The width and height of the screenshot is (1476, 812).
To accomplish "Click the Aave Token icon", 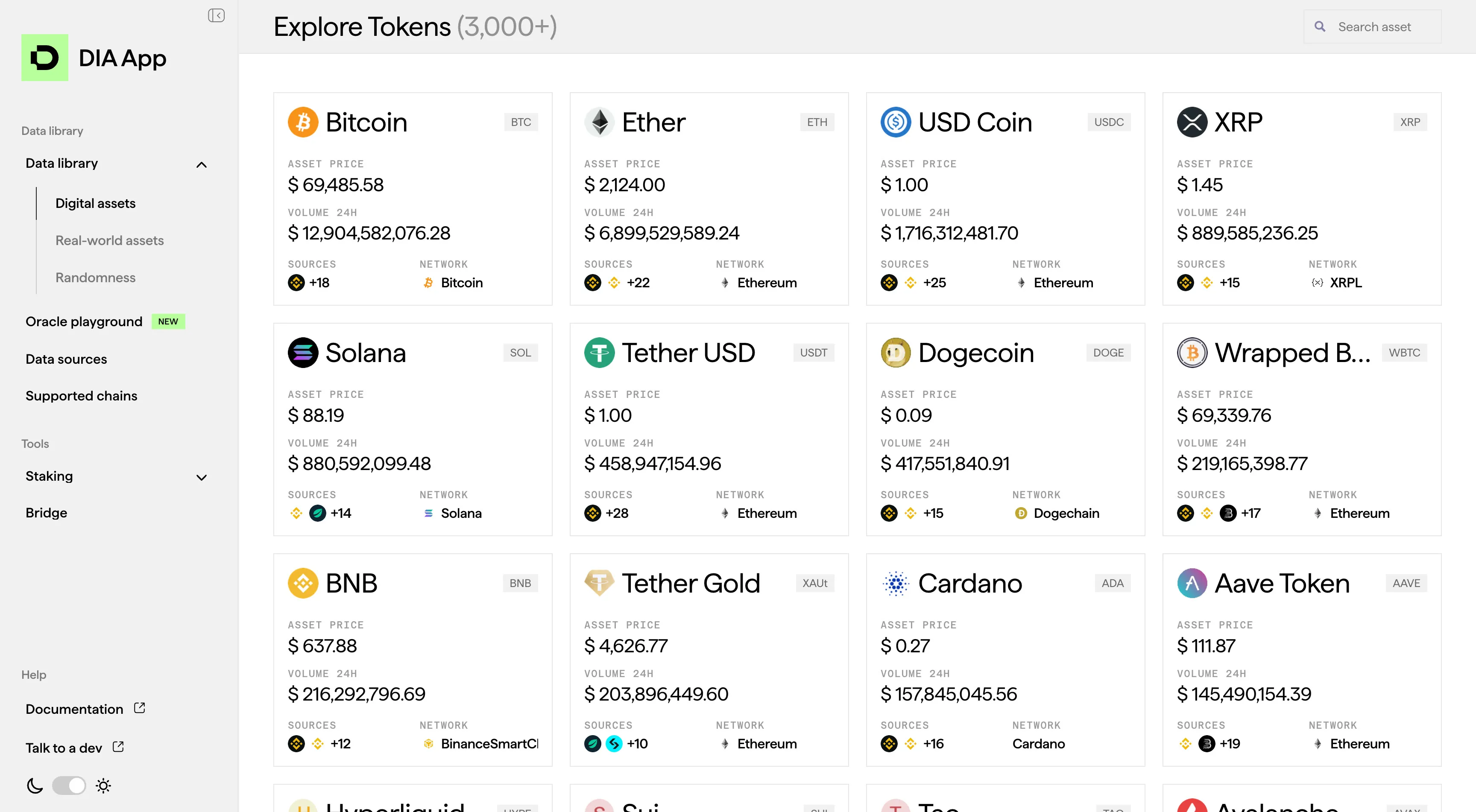I will [x=1192, y=583].
